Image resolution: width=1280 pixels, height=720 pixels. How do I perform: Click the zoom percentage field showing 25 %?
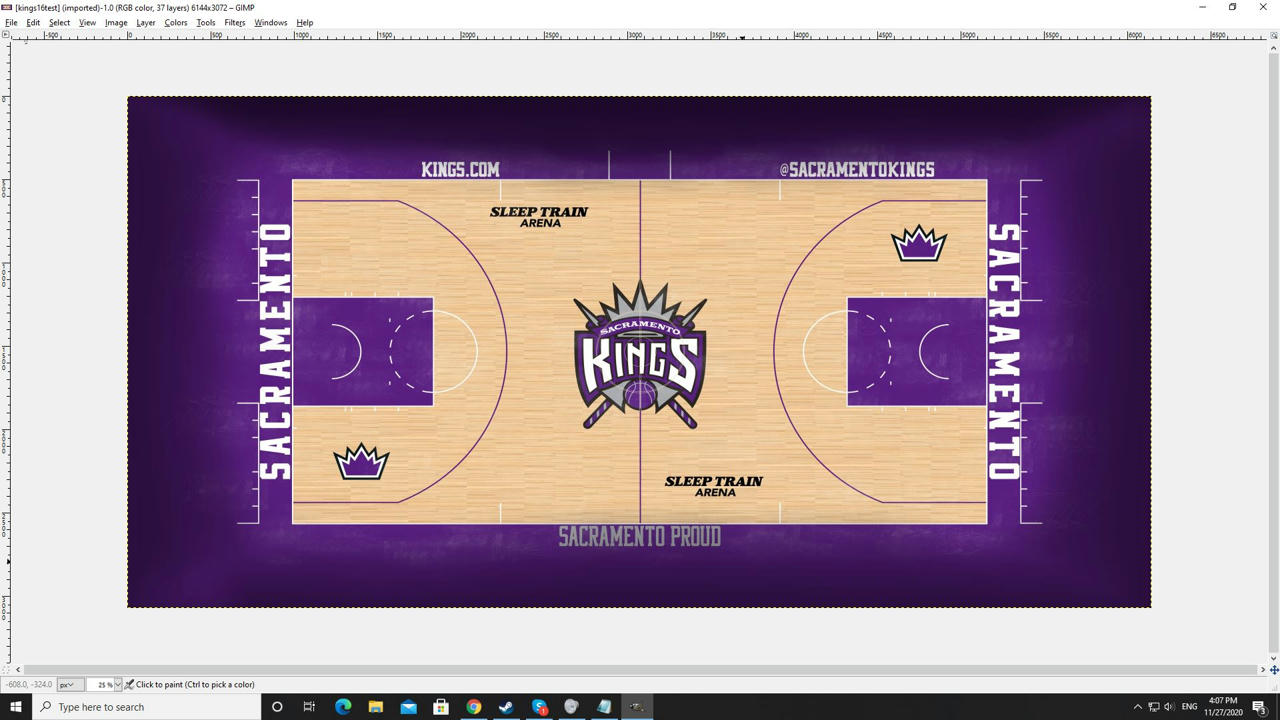point(100,685)
